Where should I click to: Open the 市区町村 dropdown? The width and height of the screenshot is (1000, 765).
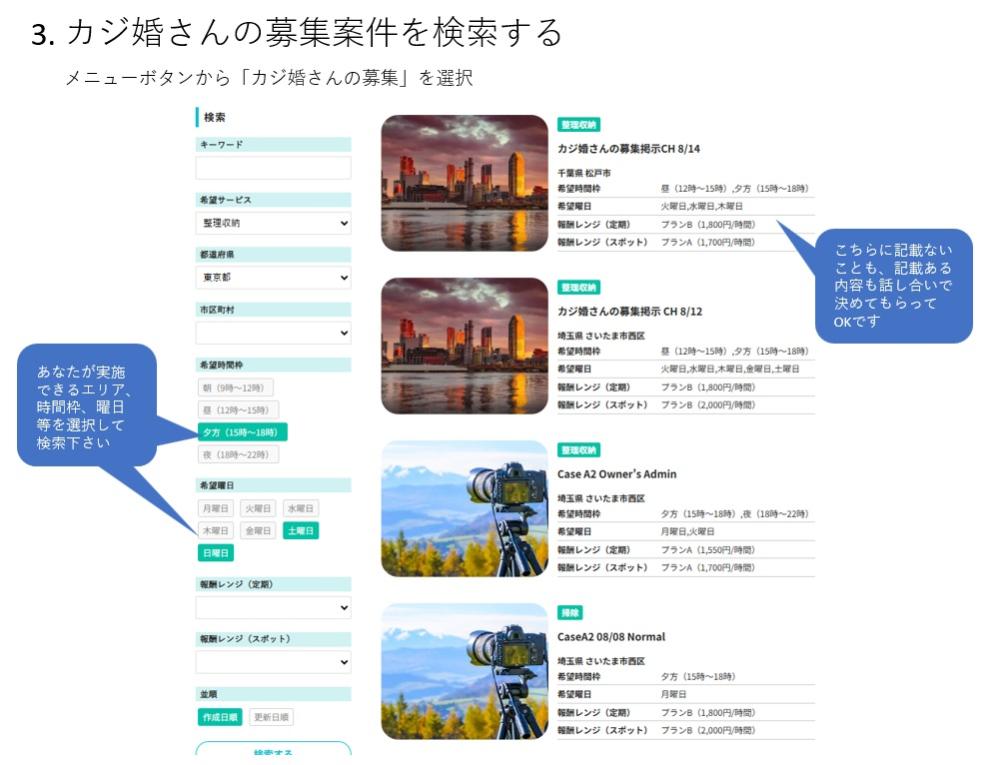tap(273, 333)
